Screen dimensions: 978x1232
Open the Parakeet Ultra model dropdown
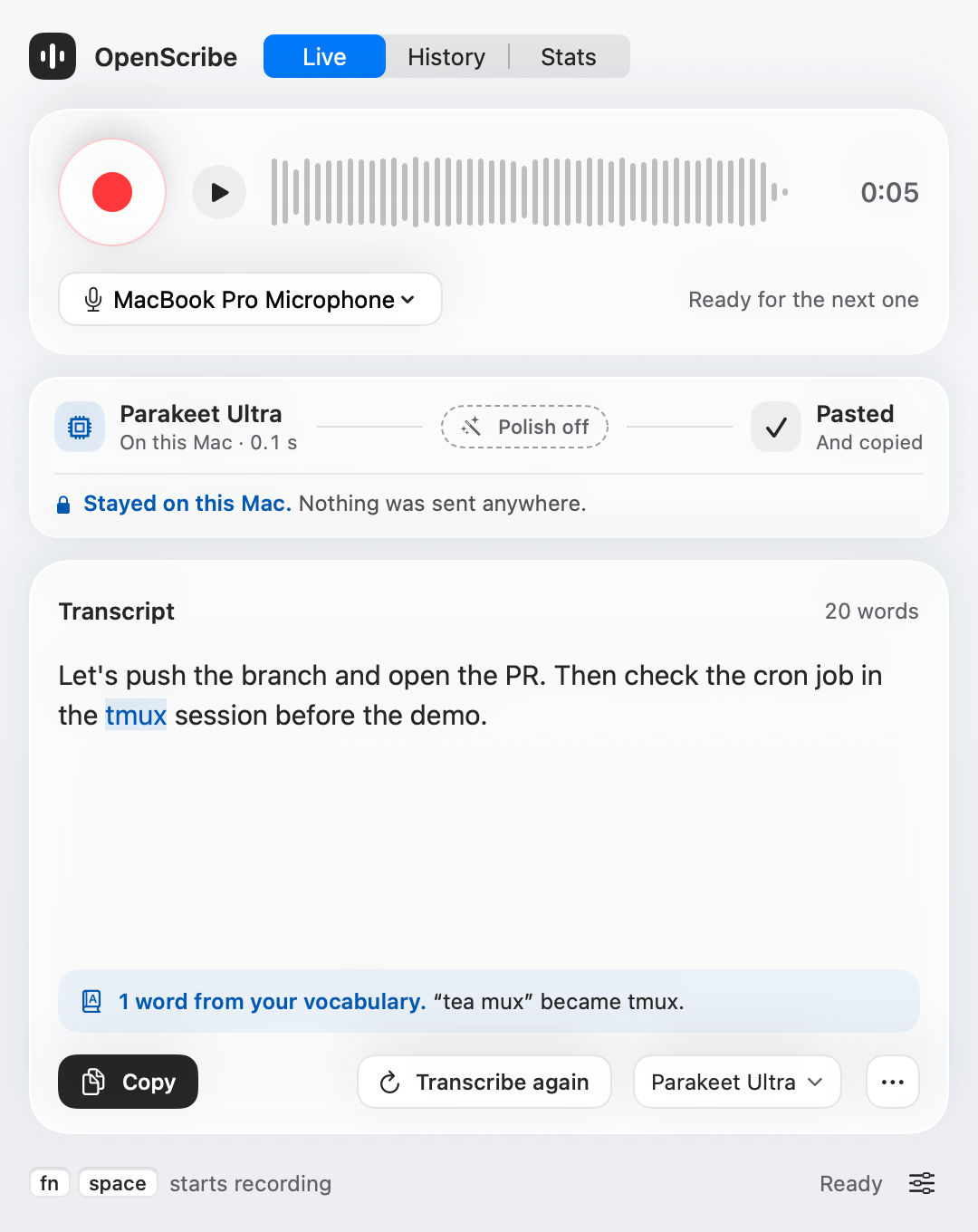click(737, 1082)
